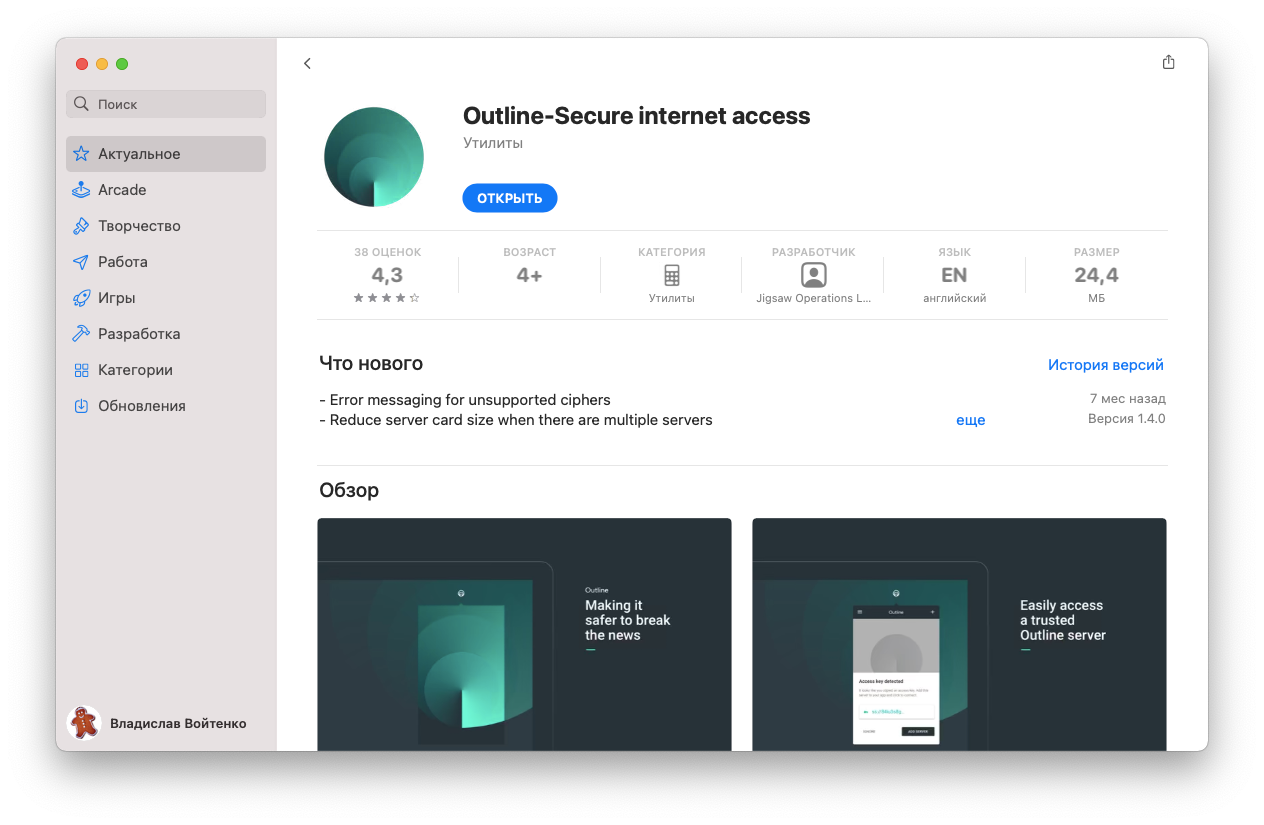Screen dimensions: 1264x825
Task: Switch to the Работа section
Action: pos(166,262)
